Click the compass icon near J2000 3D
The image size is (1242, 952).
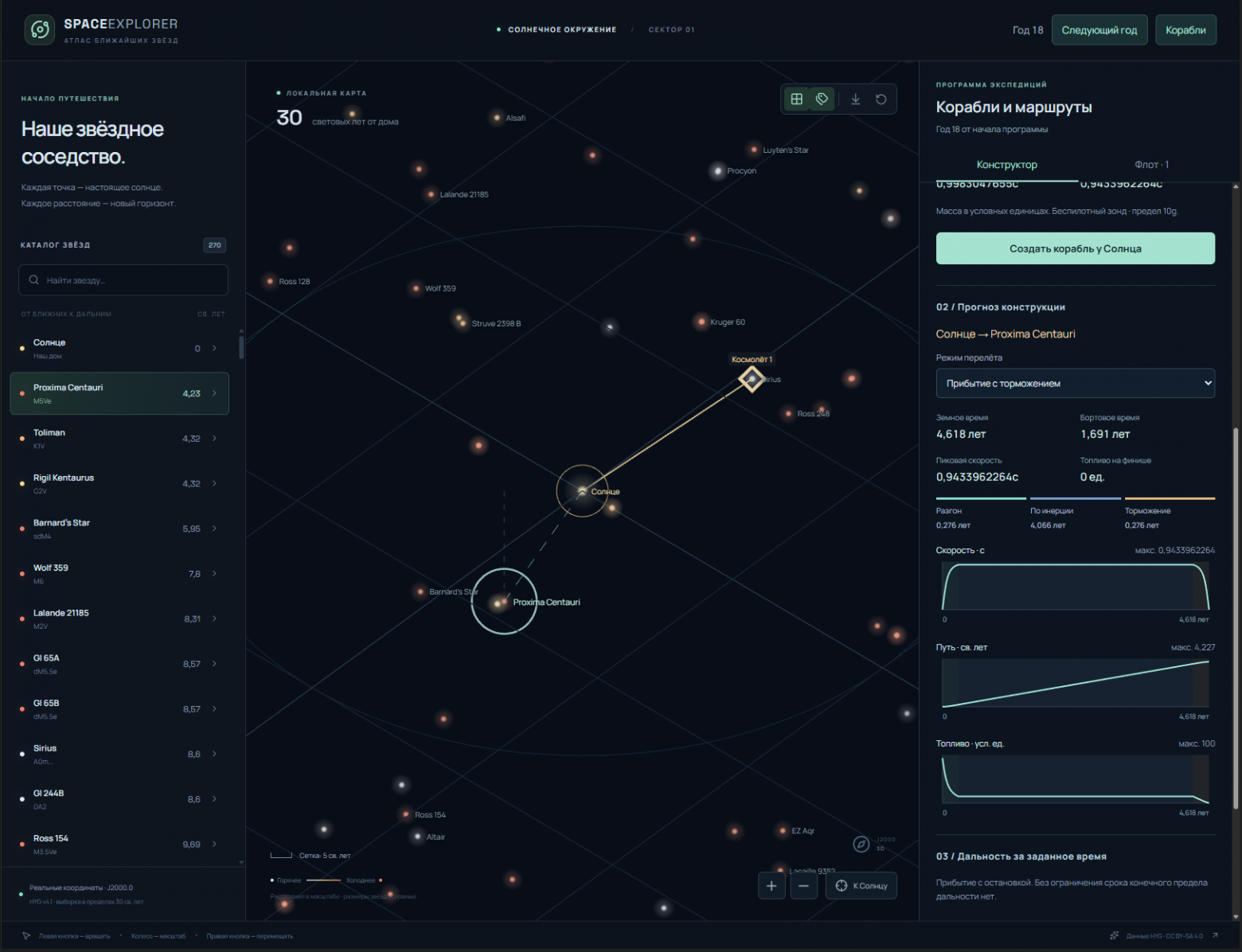[x=861, y=845]
